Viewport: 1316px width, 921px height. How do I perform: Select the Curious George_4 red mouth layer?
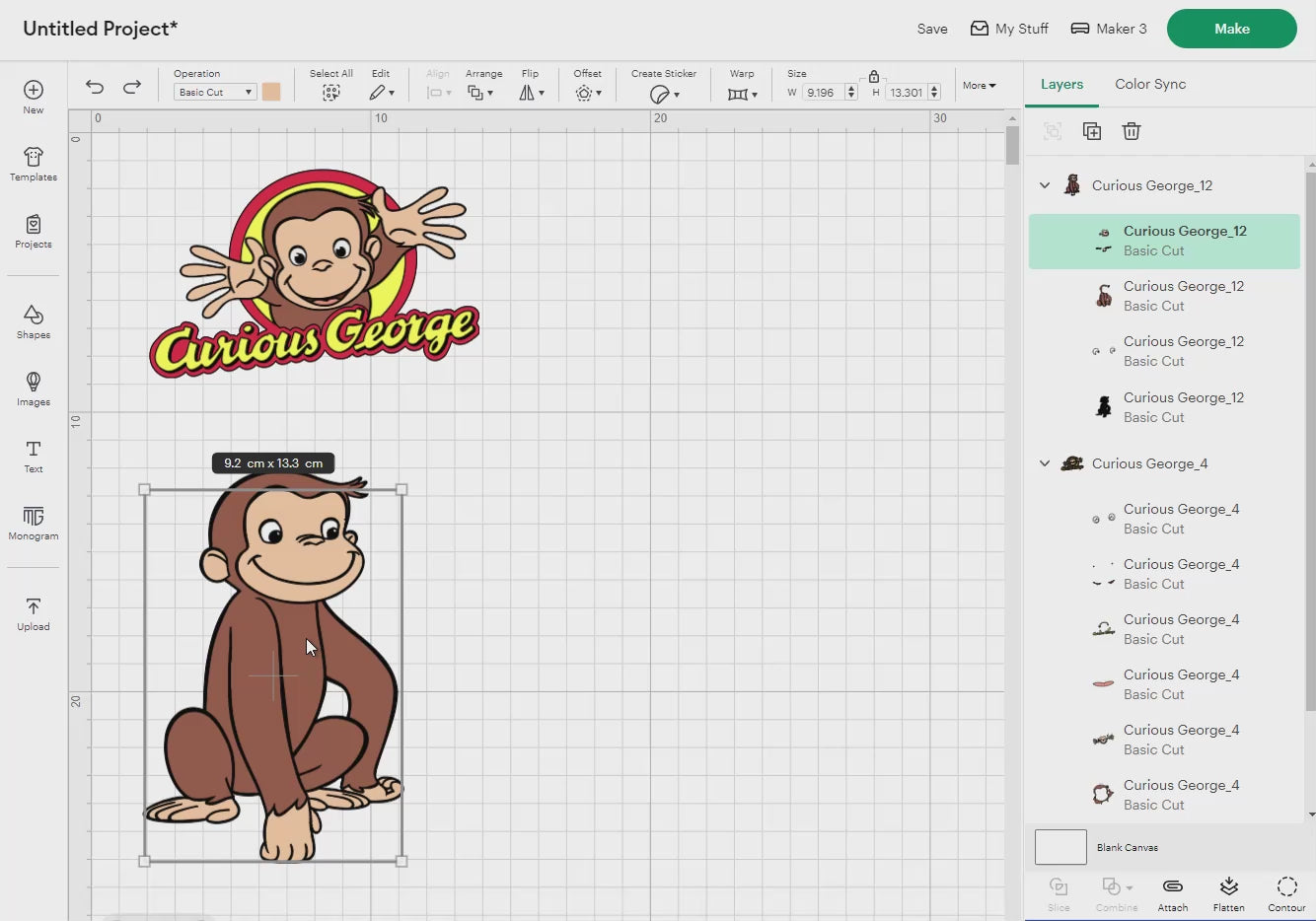tap(1164, 684)
